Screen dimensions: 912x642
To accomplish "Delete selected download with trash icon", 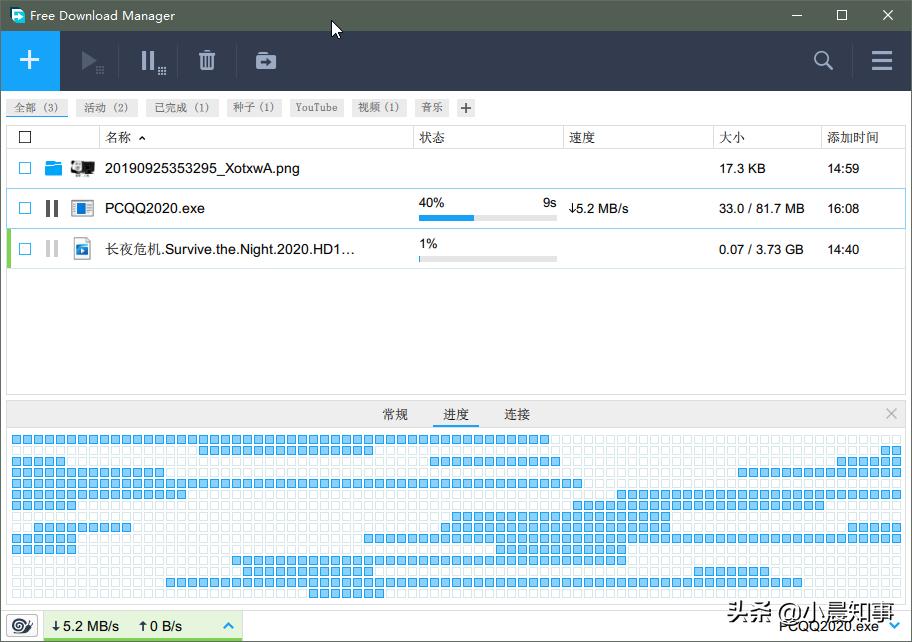I will (x=207, y=60).
